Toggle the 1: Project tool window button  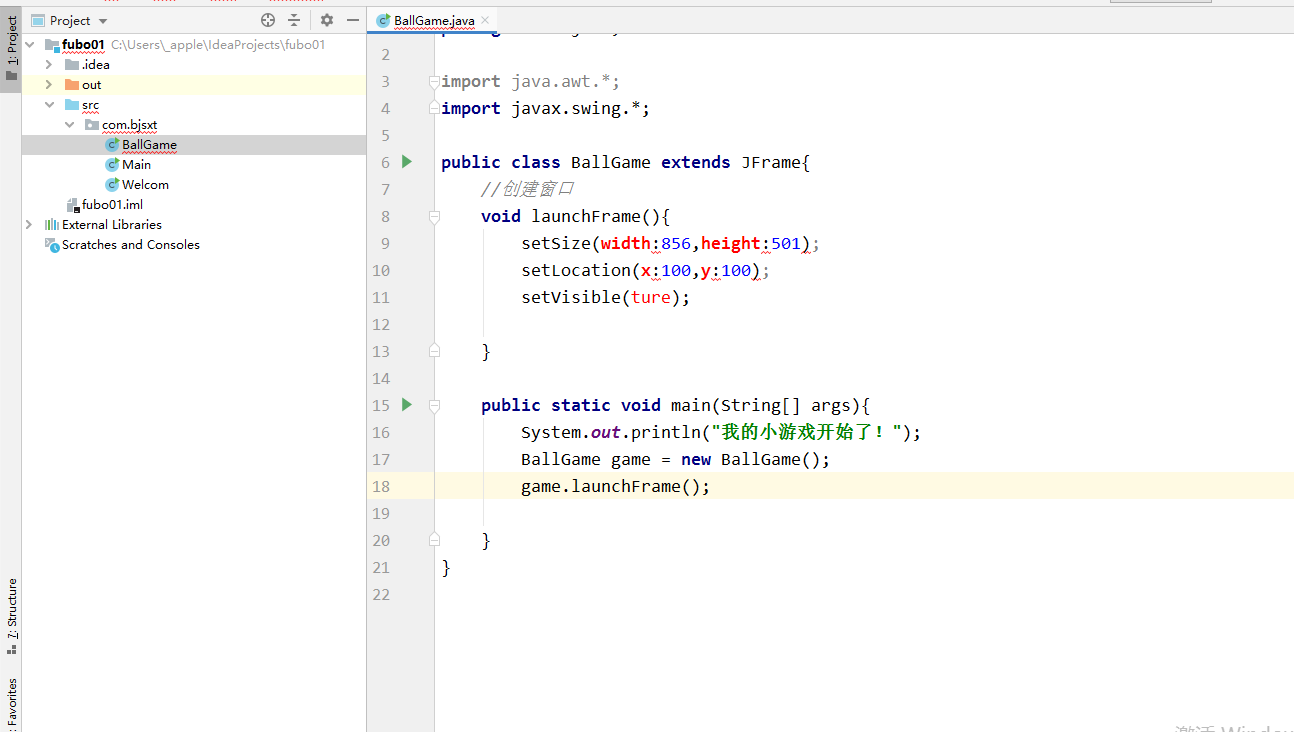point(11,47)
